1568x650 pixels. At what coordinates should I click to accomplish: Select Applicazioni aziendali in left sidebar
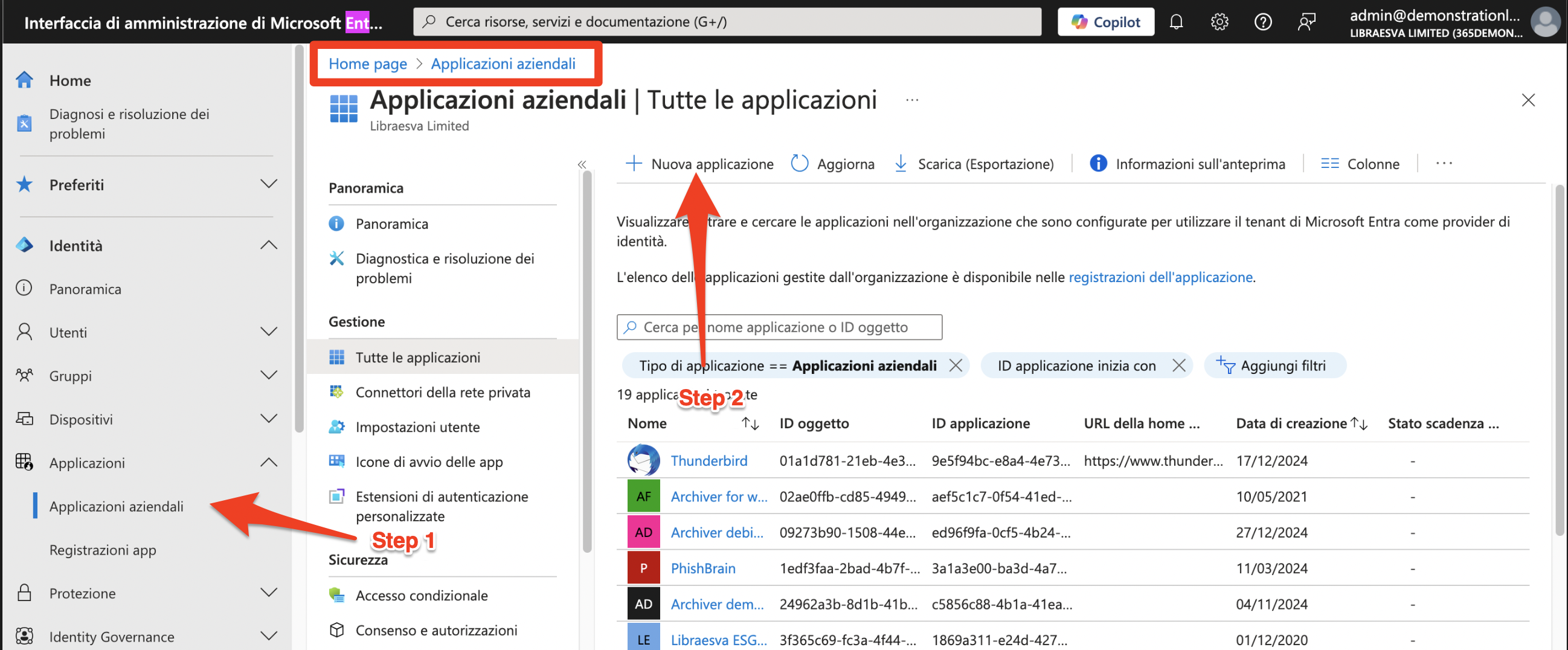click(x=116, y=506)
